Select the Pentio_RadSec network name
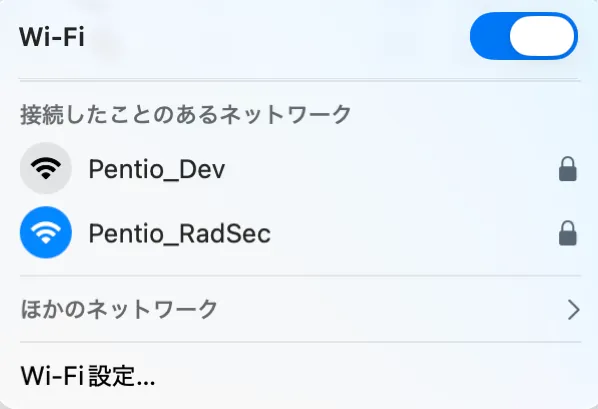 (180, 233)
